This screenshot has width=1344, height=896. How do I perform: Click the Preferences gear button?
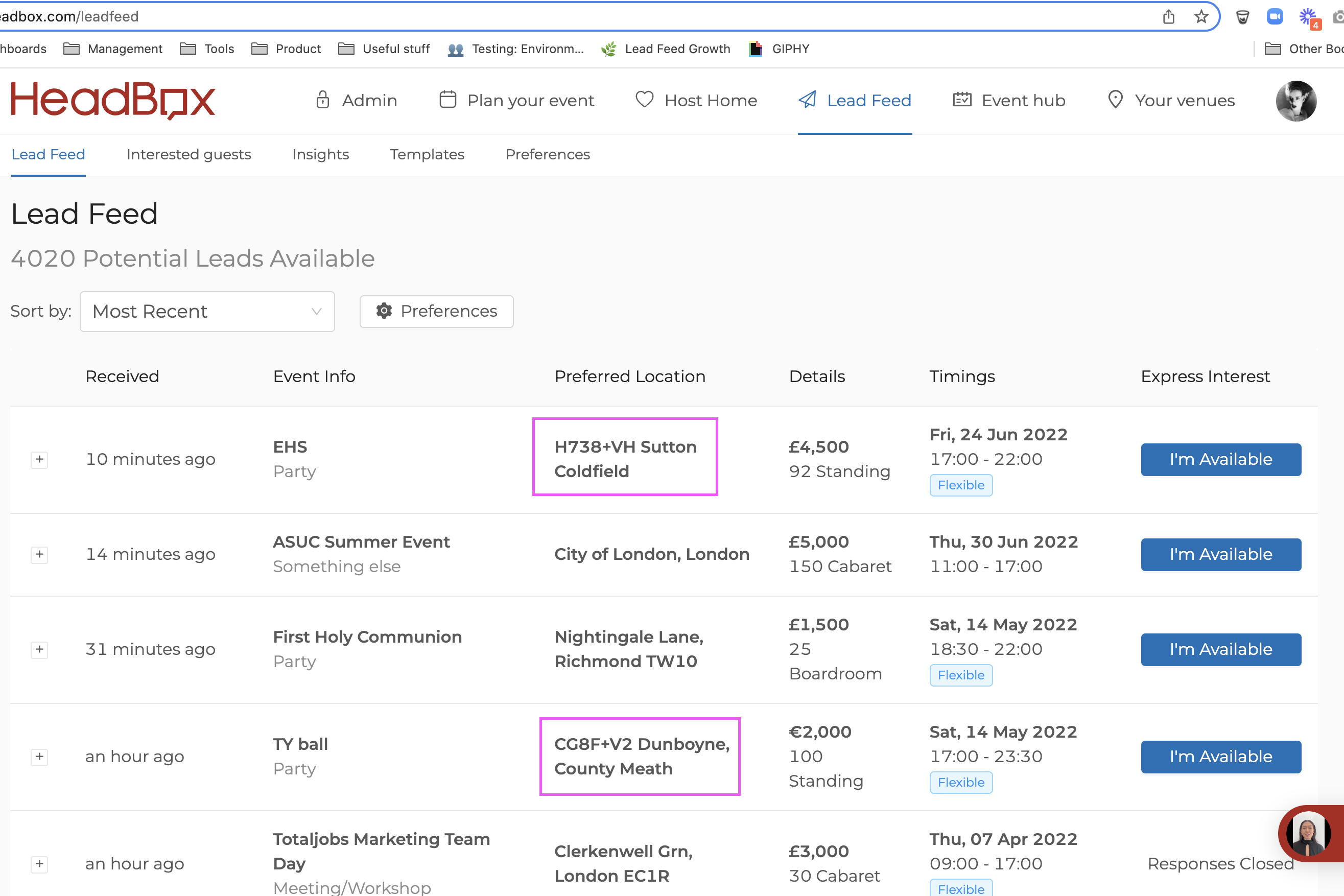point(437,312)
